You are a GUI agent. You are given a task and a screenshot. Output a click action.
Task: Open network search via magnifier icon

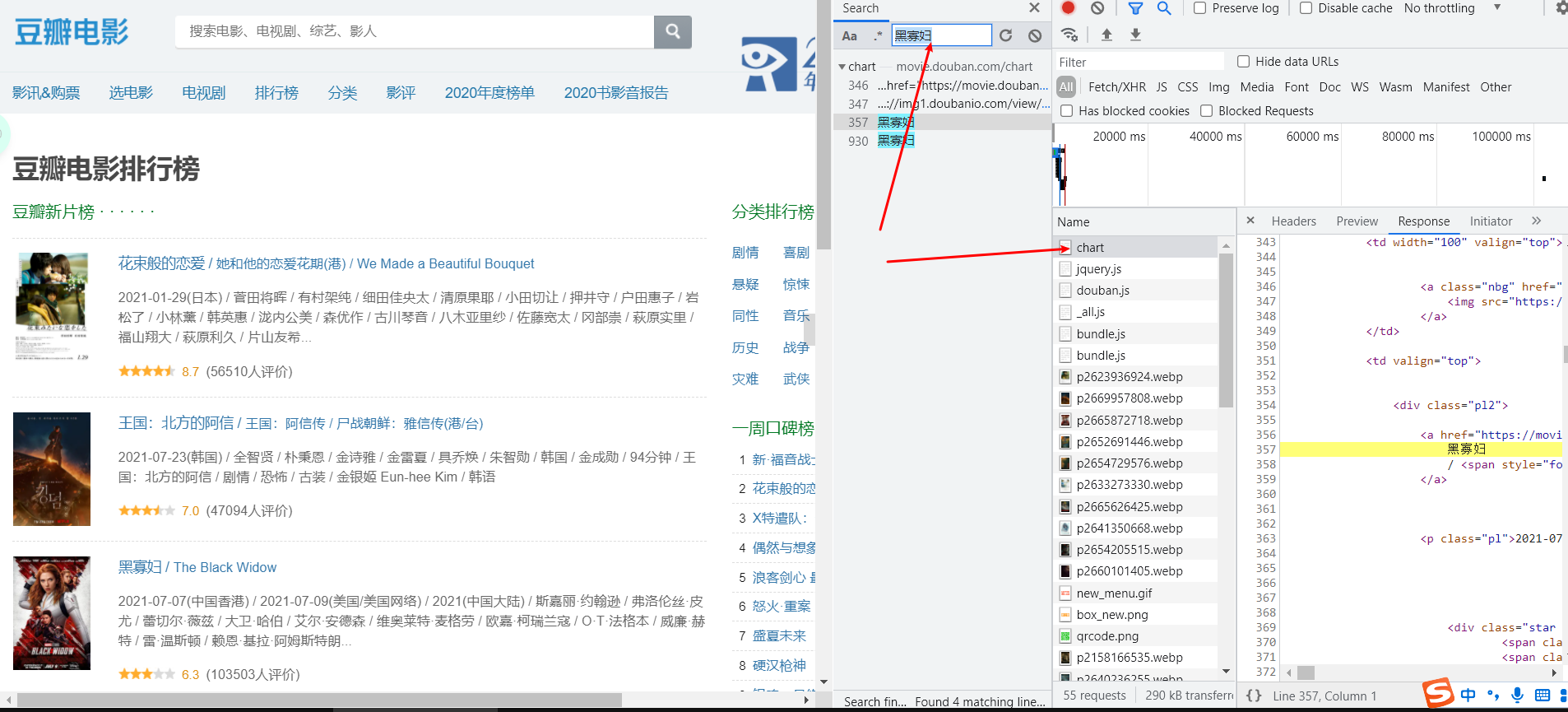pyautogui.click(x=1164, y=8)
